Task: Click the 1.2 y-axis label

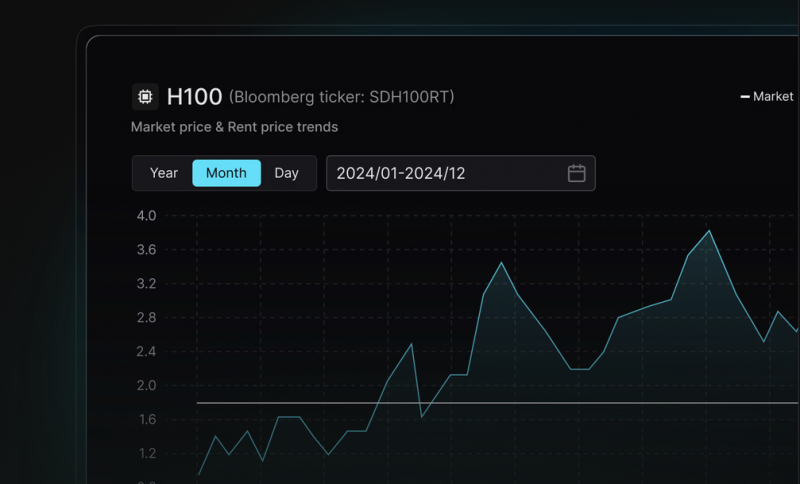Action: (x=147, y=453)
